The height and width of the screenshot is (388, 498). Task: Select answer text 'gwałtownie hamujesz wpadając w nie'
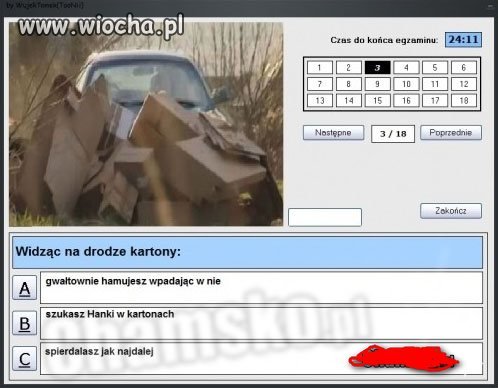pyautogui.click(x=133, y=281)
